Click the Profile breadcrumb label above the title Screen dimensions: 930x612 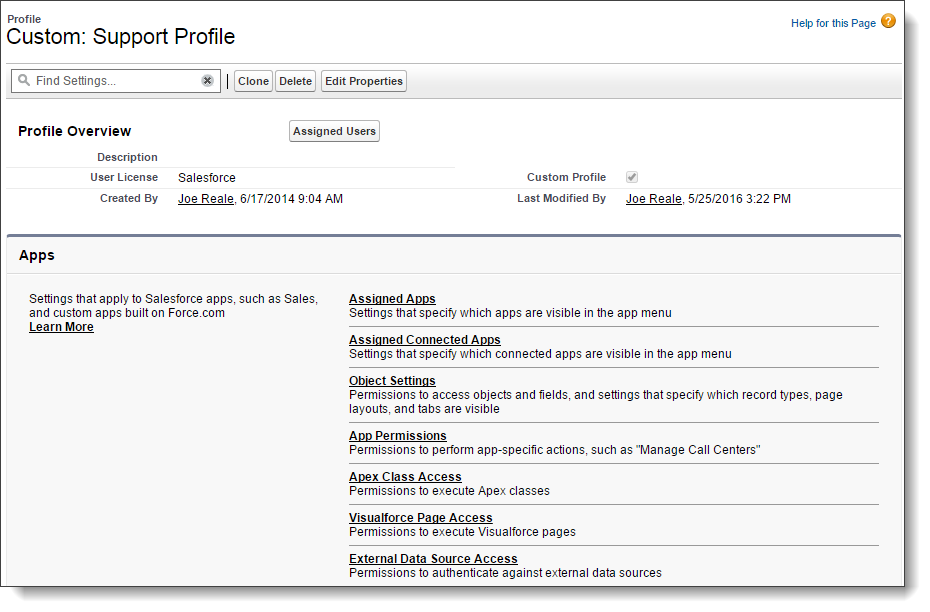pos(24,19)
